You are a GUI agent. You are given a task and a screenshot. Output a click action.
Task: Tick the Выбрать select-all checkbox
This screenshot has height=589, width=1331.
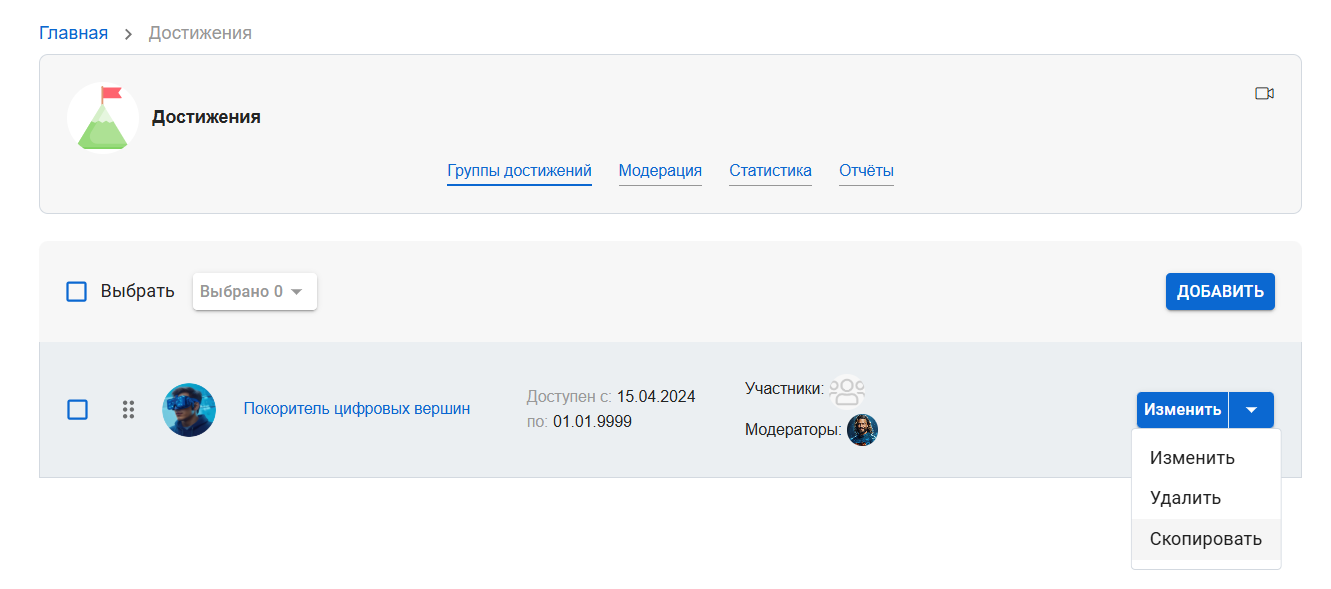click(77, 292)
